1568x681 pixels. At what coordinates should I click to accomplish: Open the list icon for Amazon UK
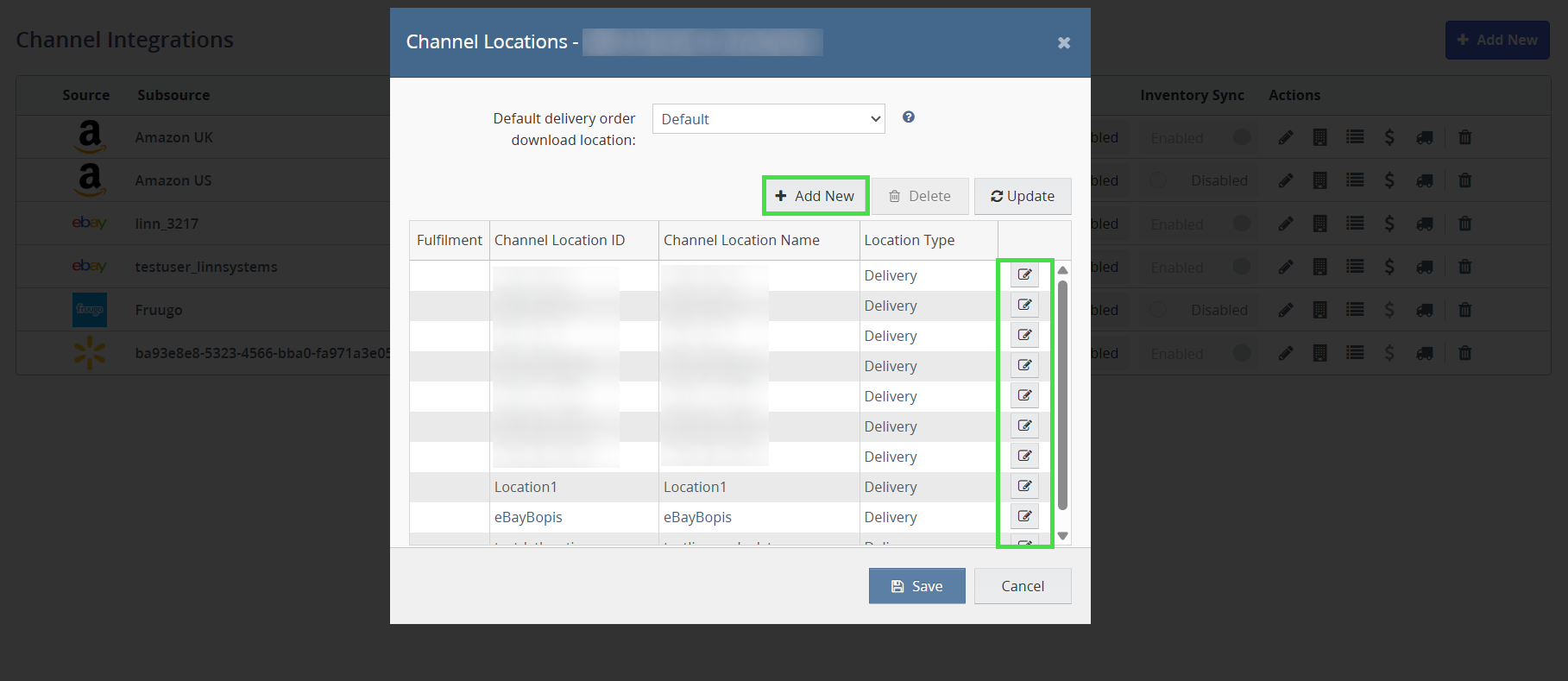tap(1355, 137)
